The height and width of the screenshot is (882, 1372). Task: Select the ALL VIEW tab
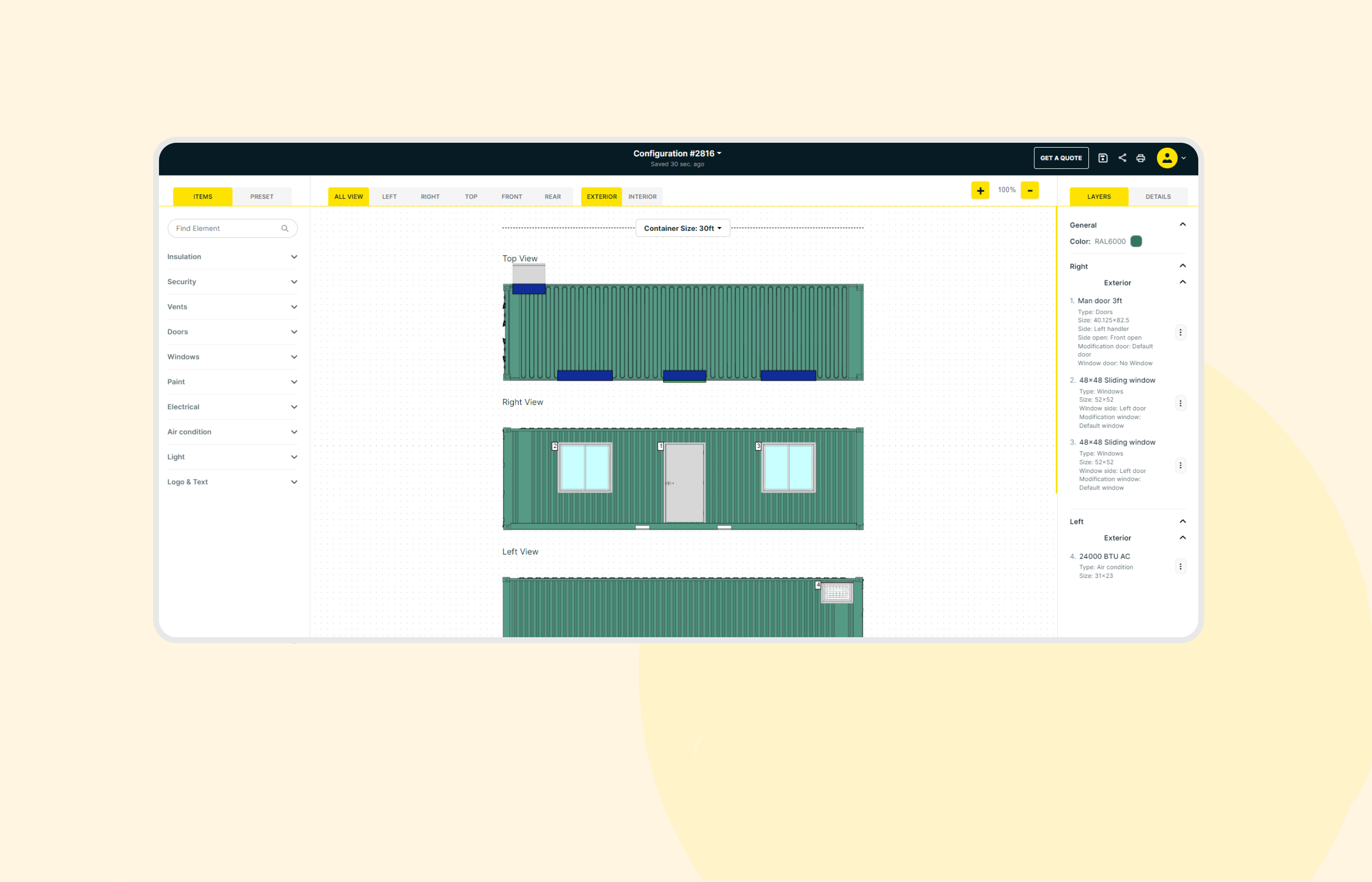[x=348, y=196]
